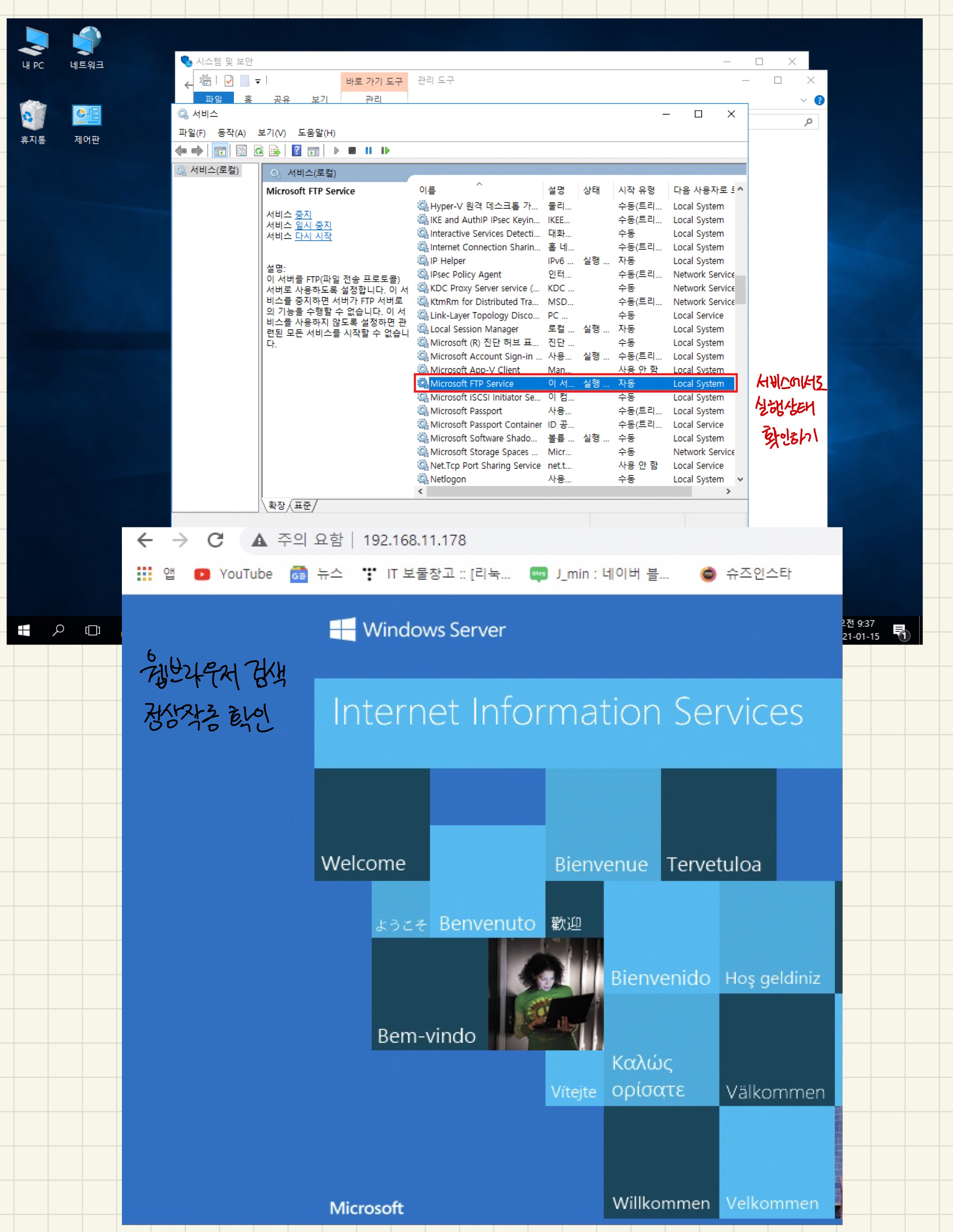953x1232 pixels.
Task: Open the 파일(F) menu in Services
Action: pos(192,132)
